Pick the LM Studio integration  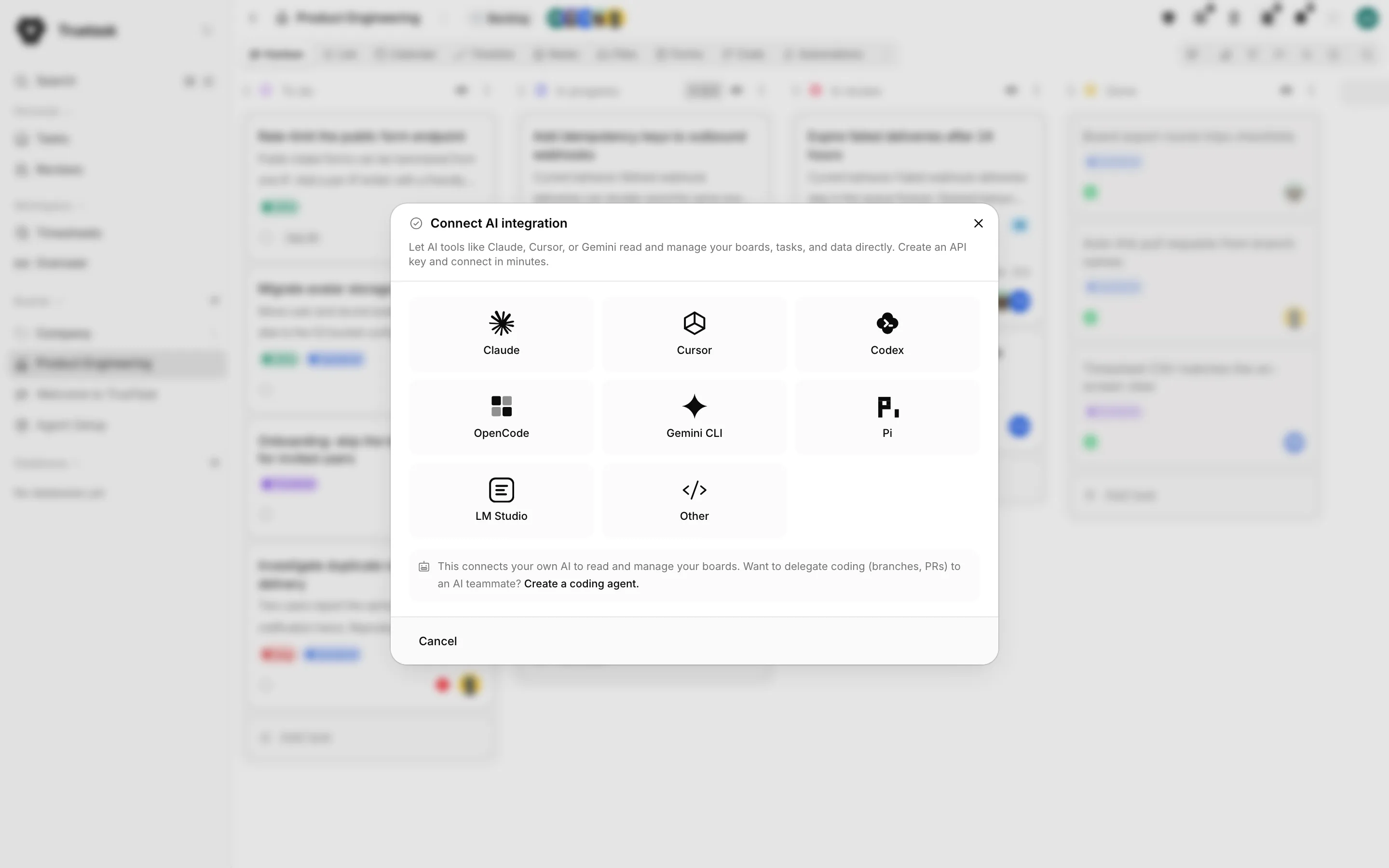[x=501, y=500]
